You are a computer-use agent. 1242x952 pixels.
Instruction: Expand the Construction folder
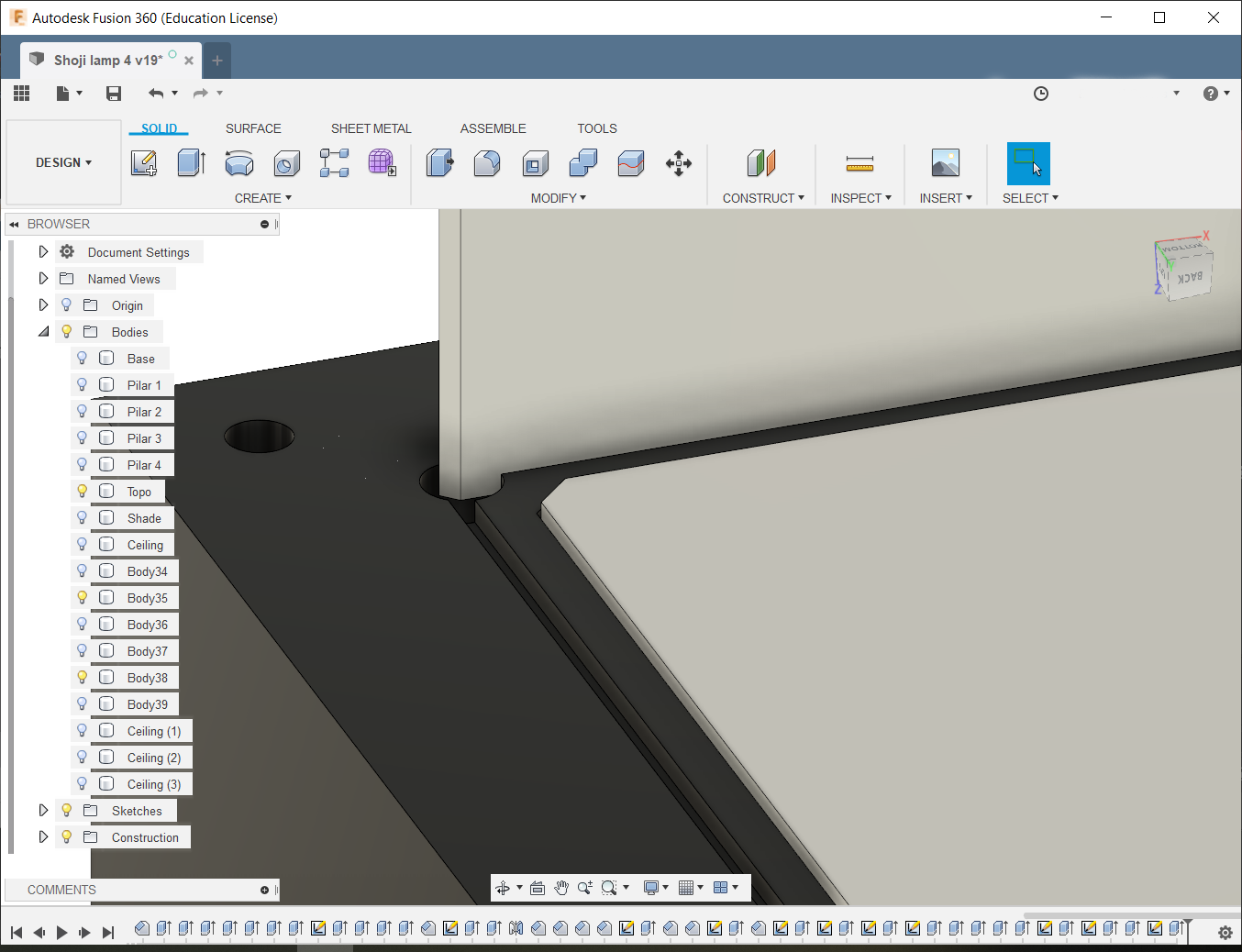[43, 836]
